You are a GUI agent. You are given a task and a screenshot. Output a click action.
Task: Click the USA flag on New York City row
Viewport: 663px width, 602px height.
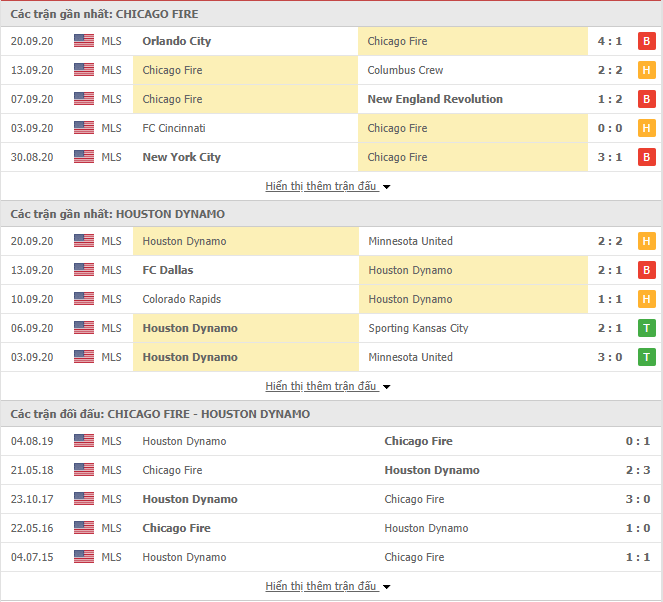(84, 157)
